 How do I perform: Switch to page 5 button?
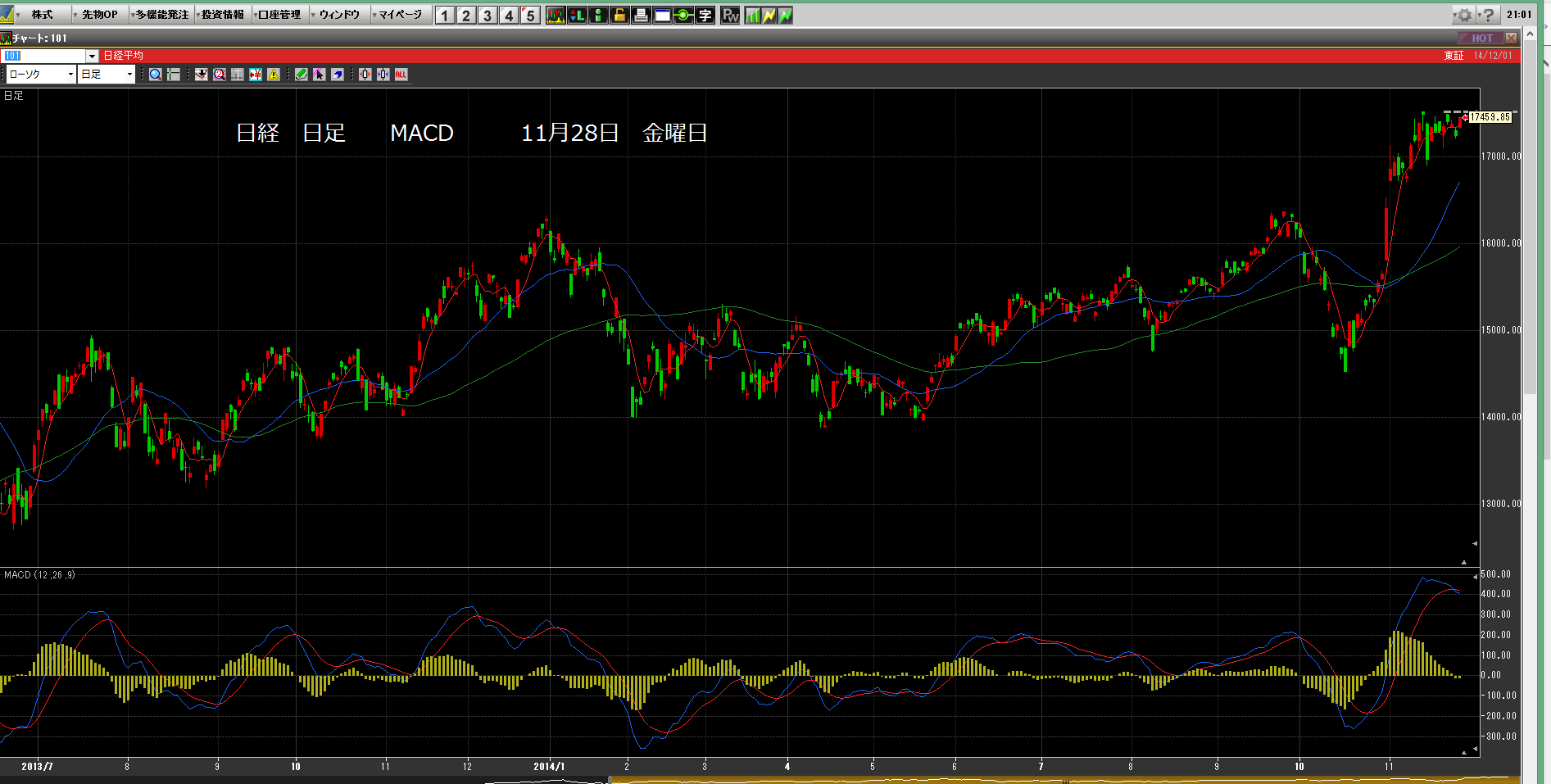click(530, 16)
